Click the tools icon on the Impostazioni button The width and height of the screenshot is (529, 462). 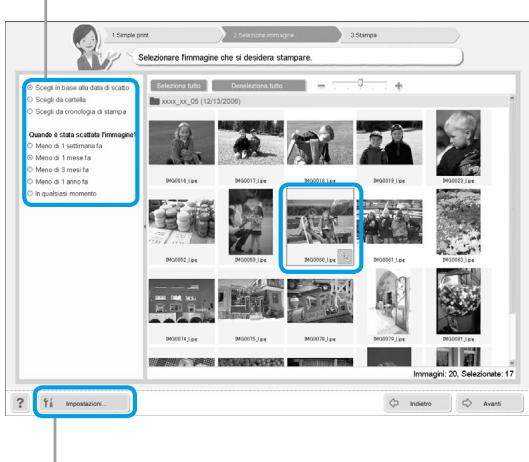[48, 403]
